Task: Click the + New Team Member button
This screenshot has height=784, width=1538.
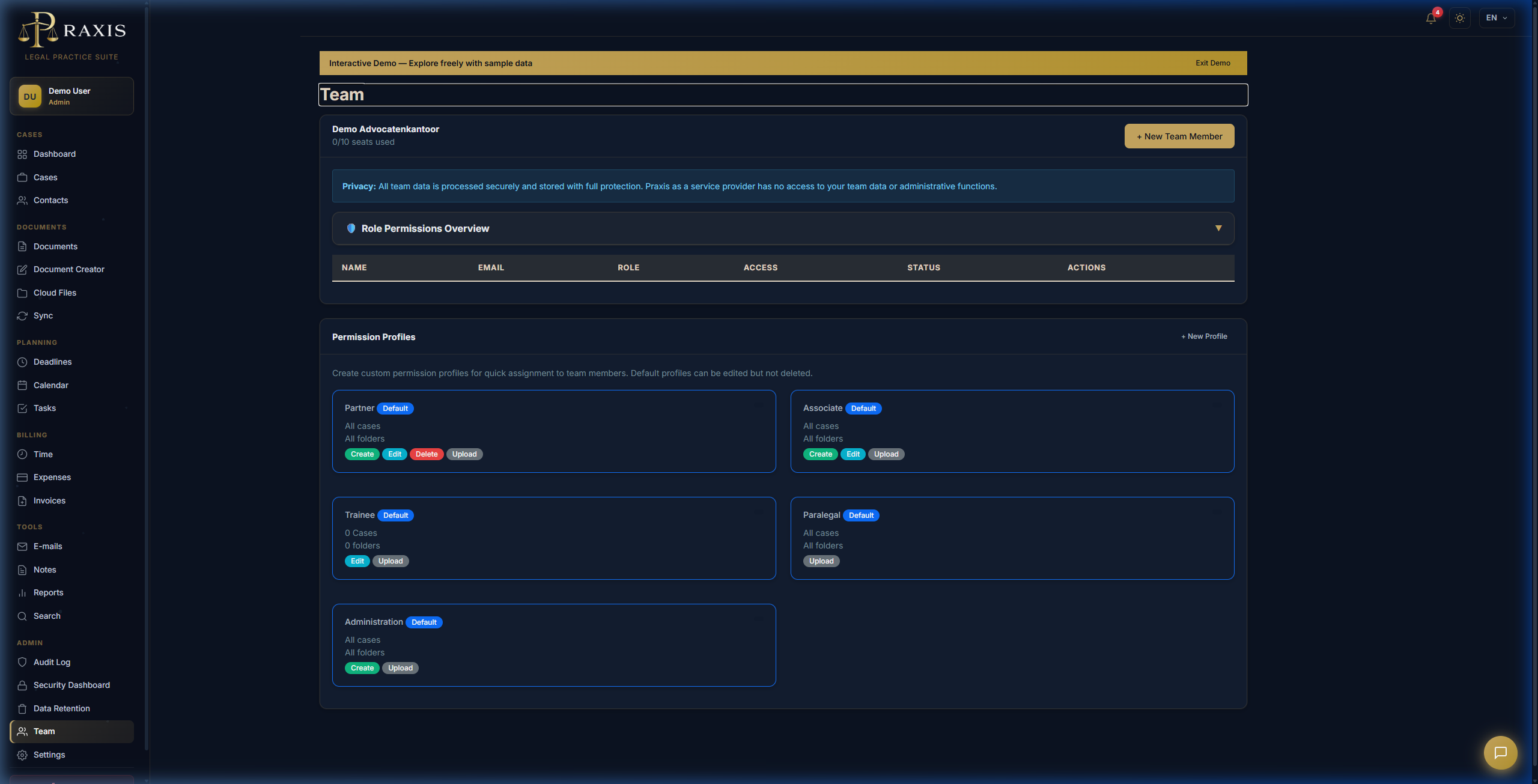Action: 1179,136
